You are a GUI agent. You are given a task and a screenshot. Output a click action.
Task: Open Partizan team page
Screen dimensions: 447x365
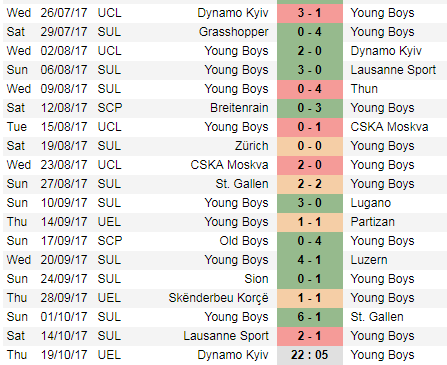[372, 222]
